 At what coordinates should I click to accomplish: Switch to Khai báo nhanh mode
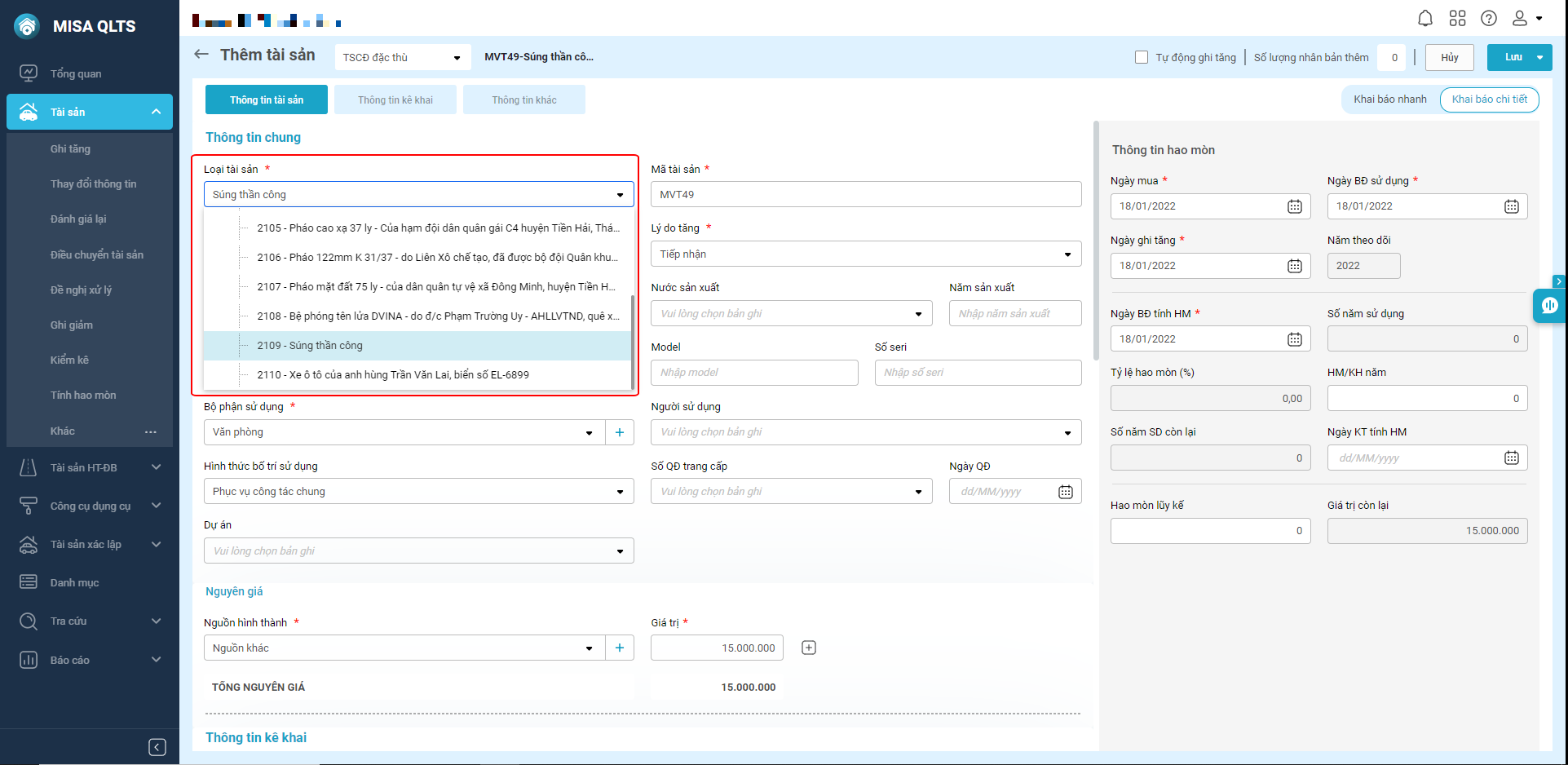[1390, 99]
